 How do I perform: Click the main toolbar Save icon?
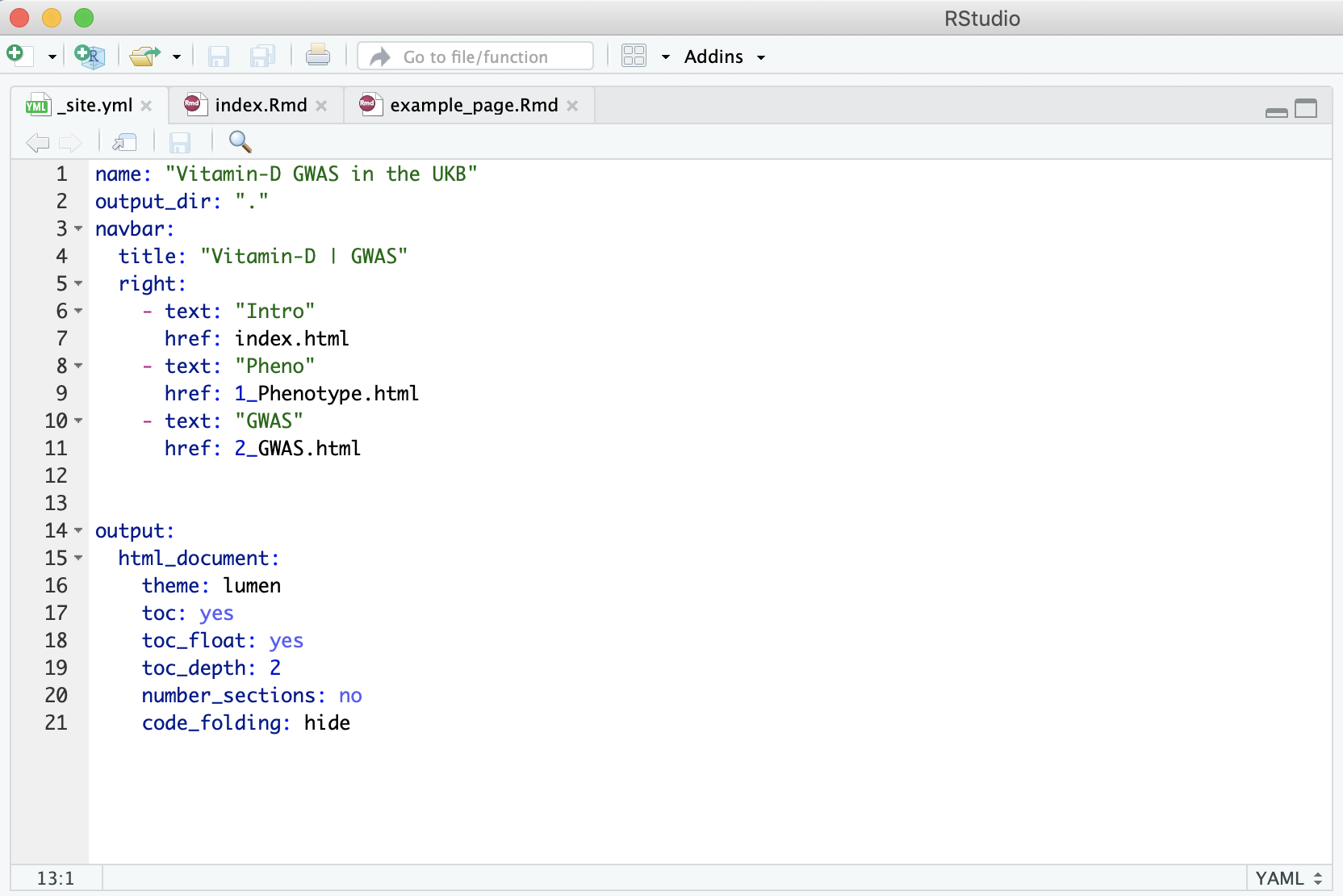(219, 56)
